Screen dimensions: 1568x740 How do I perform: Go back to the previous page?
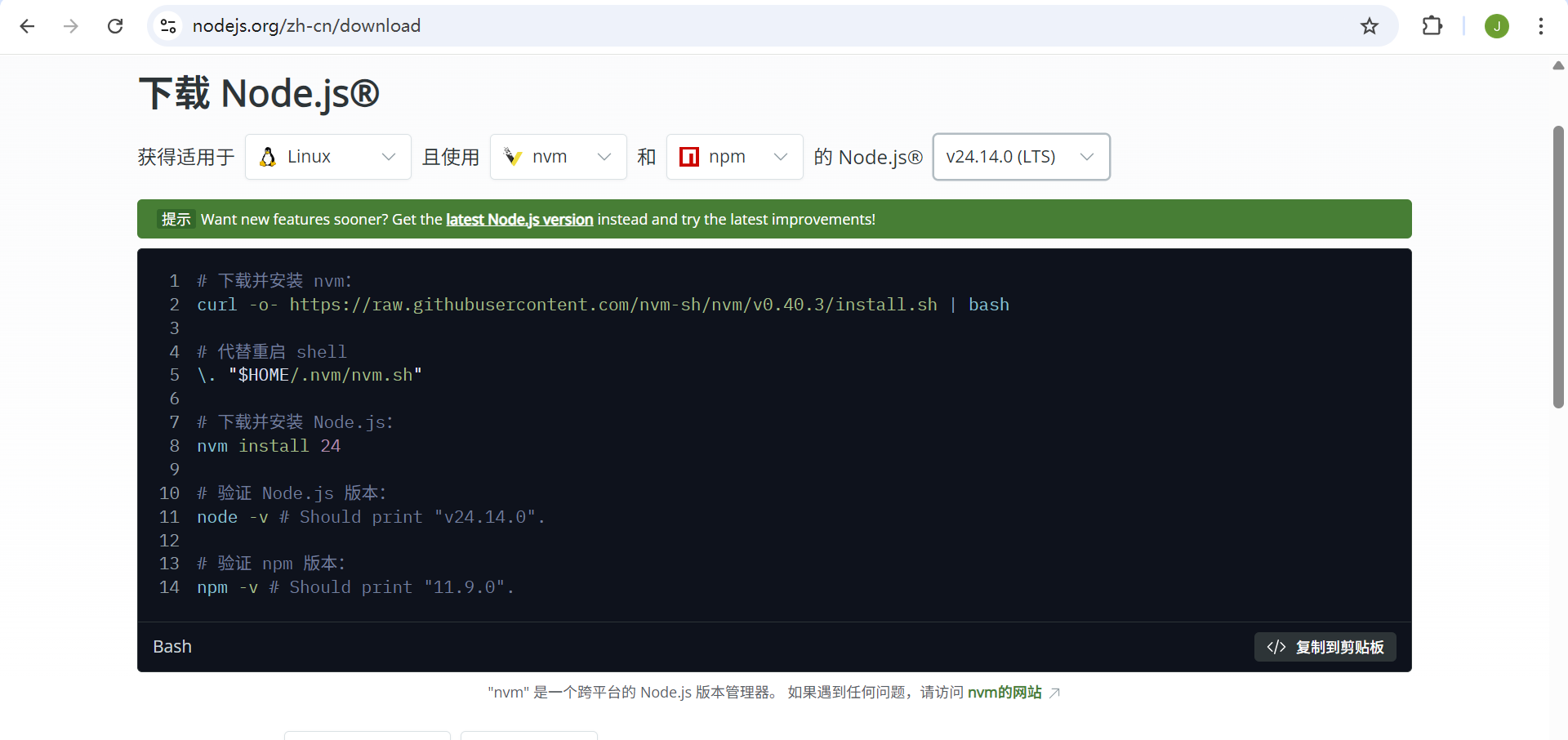pos(27,26)
